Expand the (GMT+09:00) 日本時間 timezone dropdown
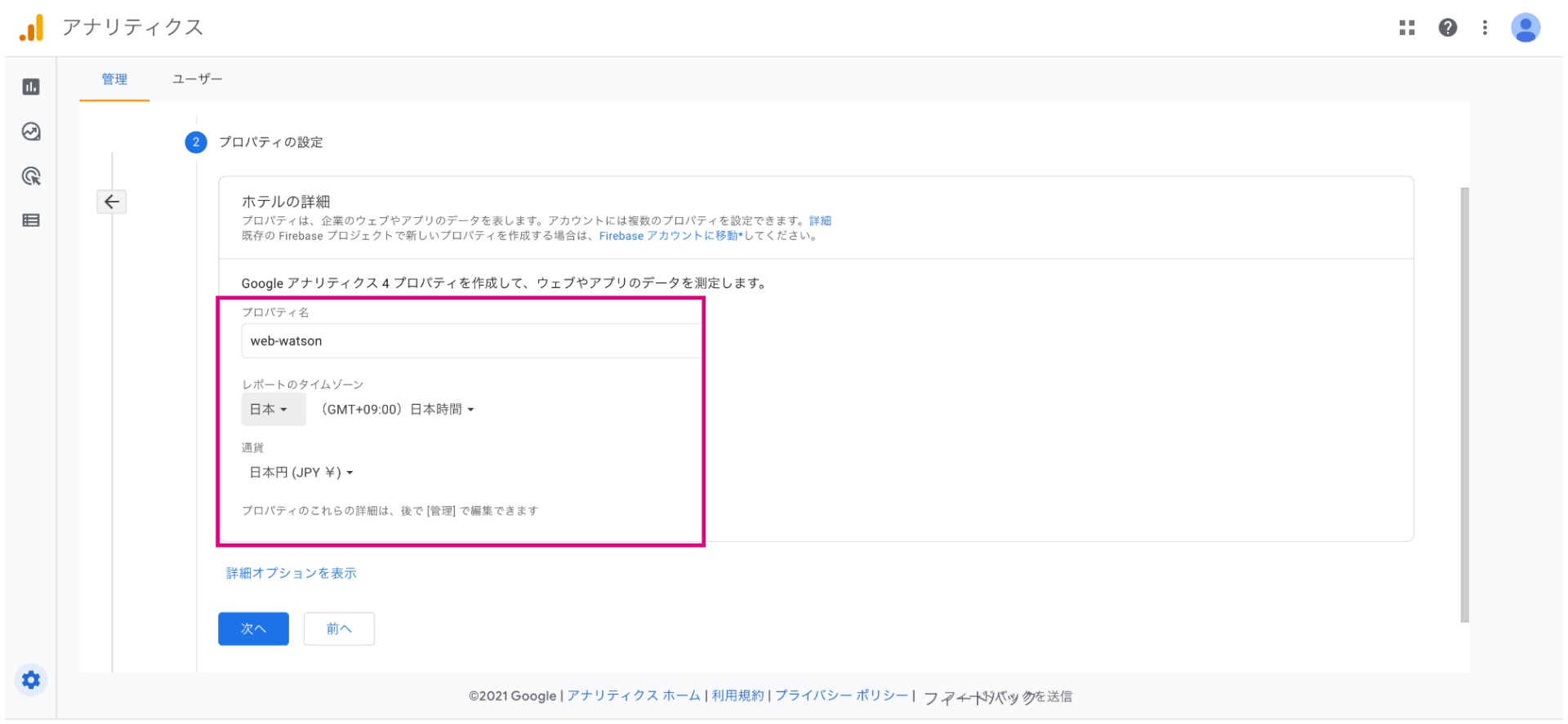Image resolution: width=1568 pixels, height=724 pixels. point(398,409)
